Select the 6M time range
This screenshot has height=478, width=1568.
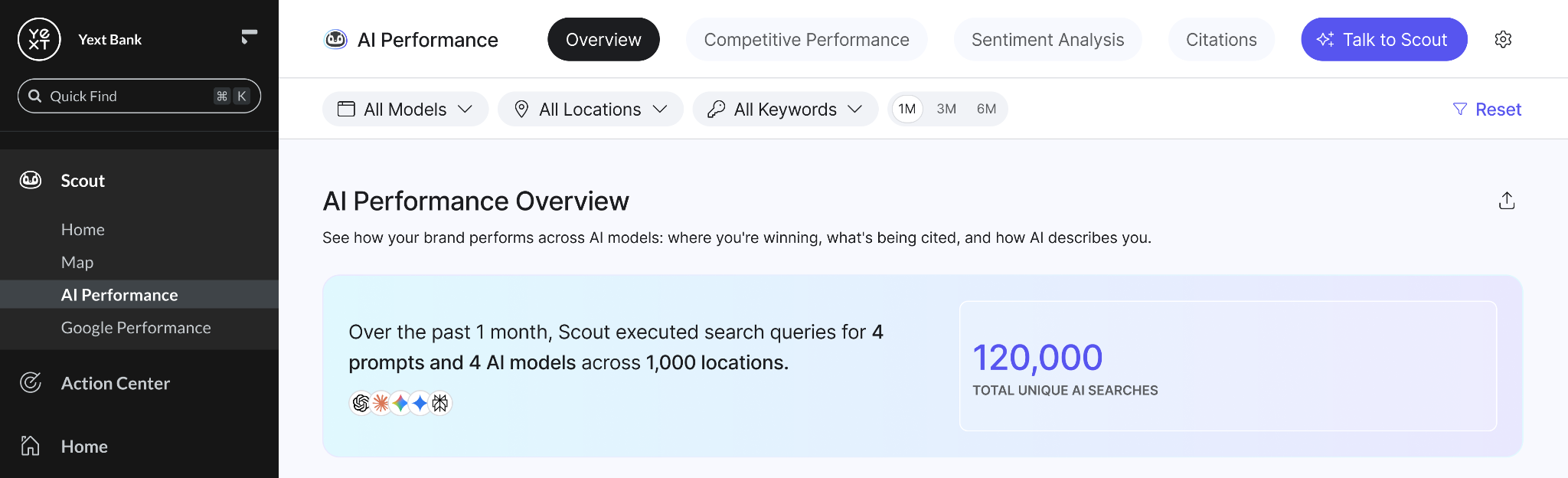pos(986,109)
